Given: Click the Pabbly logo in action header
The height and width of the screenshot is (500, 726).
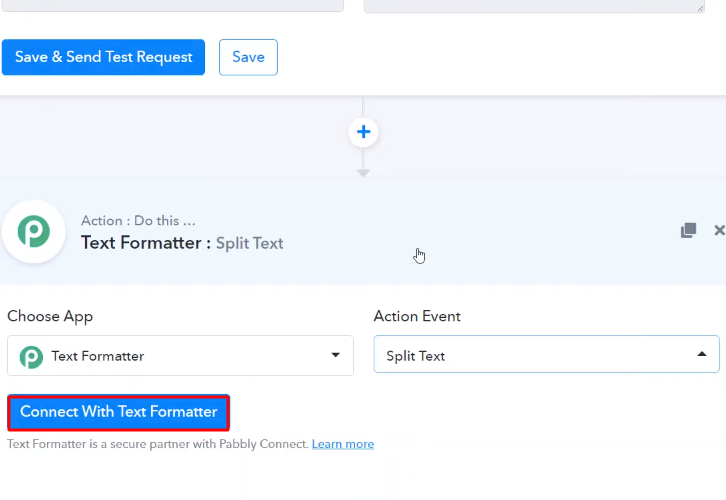Looking at the screenshot, I should click(x=34, y=231).
